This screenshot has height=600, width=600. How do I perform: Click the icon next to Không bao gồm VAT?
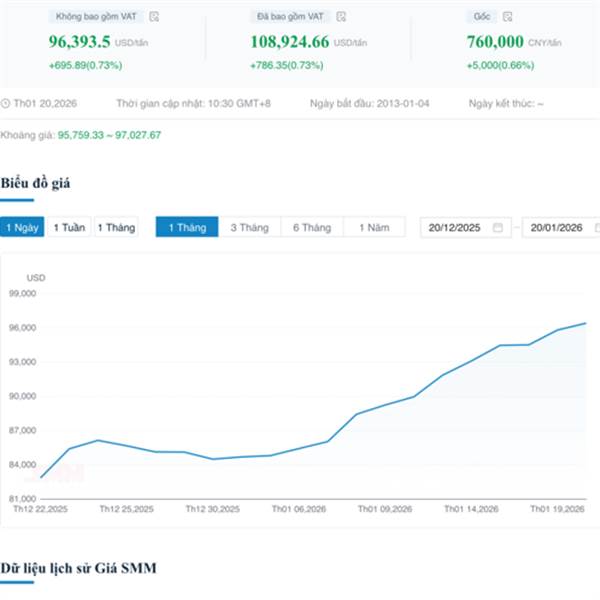154,17
